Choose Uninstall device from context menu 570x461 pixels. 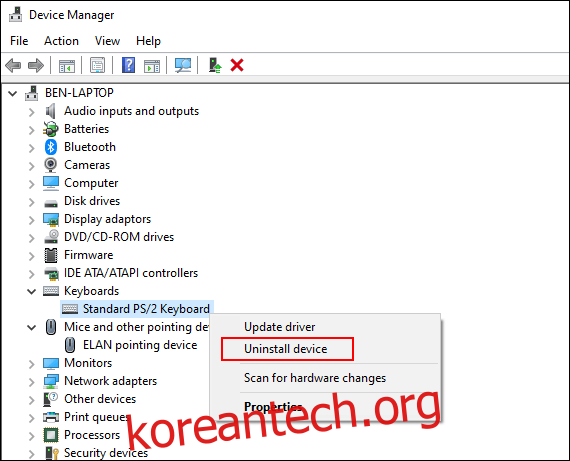(x=285, y=349)
